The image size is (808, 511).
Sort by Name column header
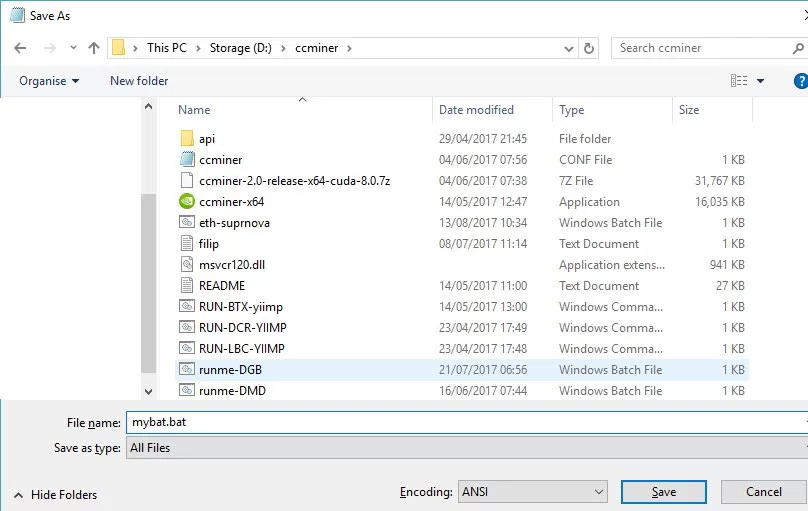point(194,110)
